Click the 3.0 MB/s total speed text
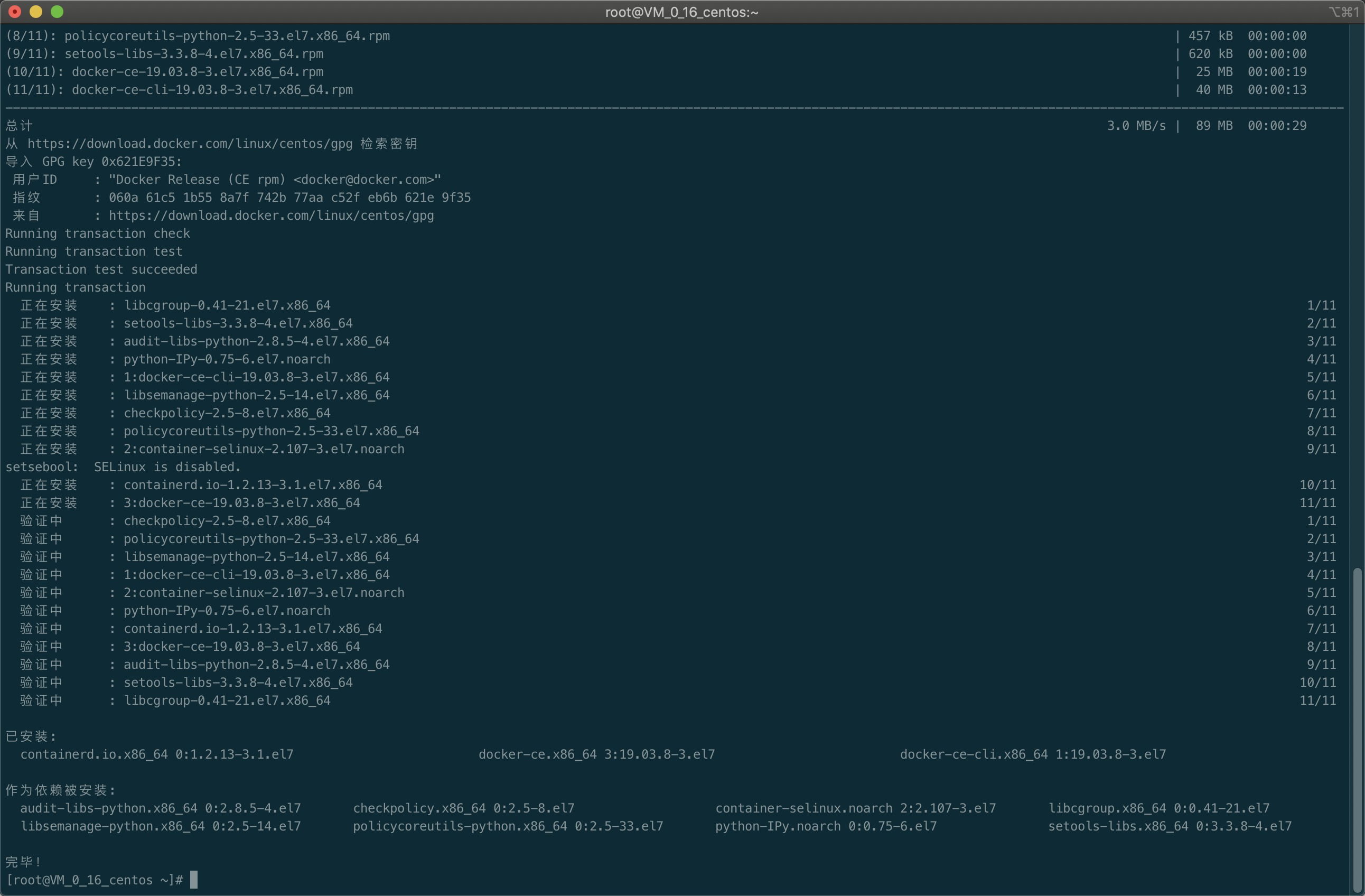 (x=1136, y=126)
